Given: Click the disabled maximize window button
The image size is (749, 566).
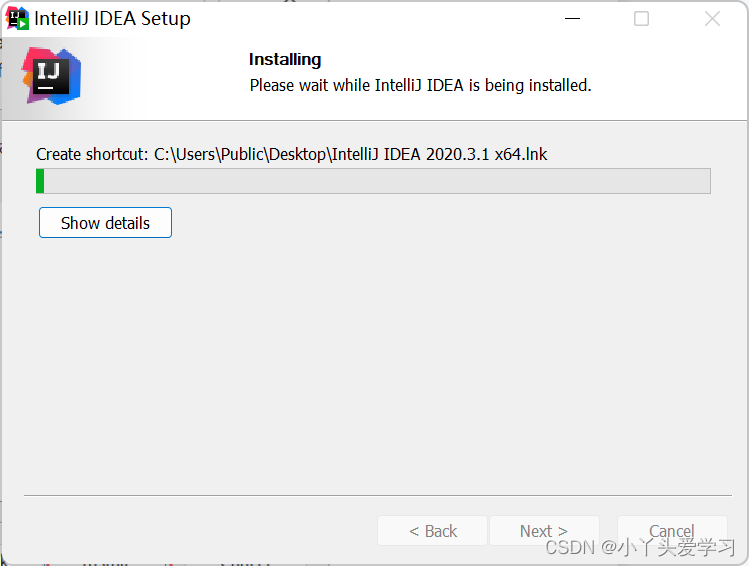Looking at the screenshot, I should pyautogui.click(x=641, y=19).
